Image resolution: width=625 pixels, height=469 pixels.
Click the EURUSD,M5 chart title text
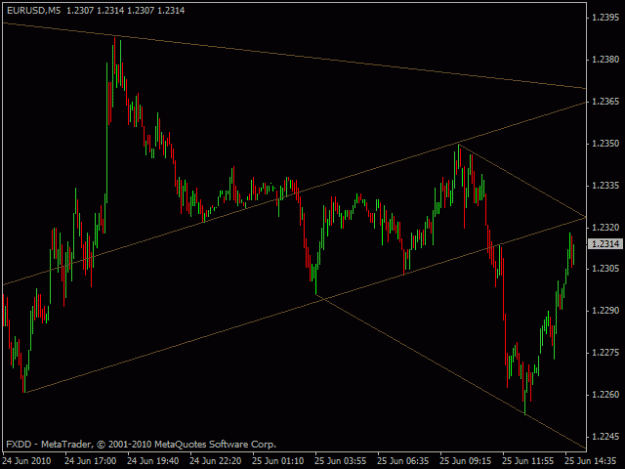coord(34,11)
